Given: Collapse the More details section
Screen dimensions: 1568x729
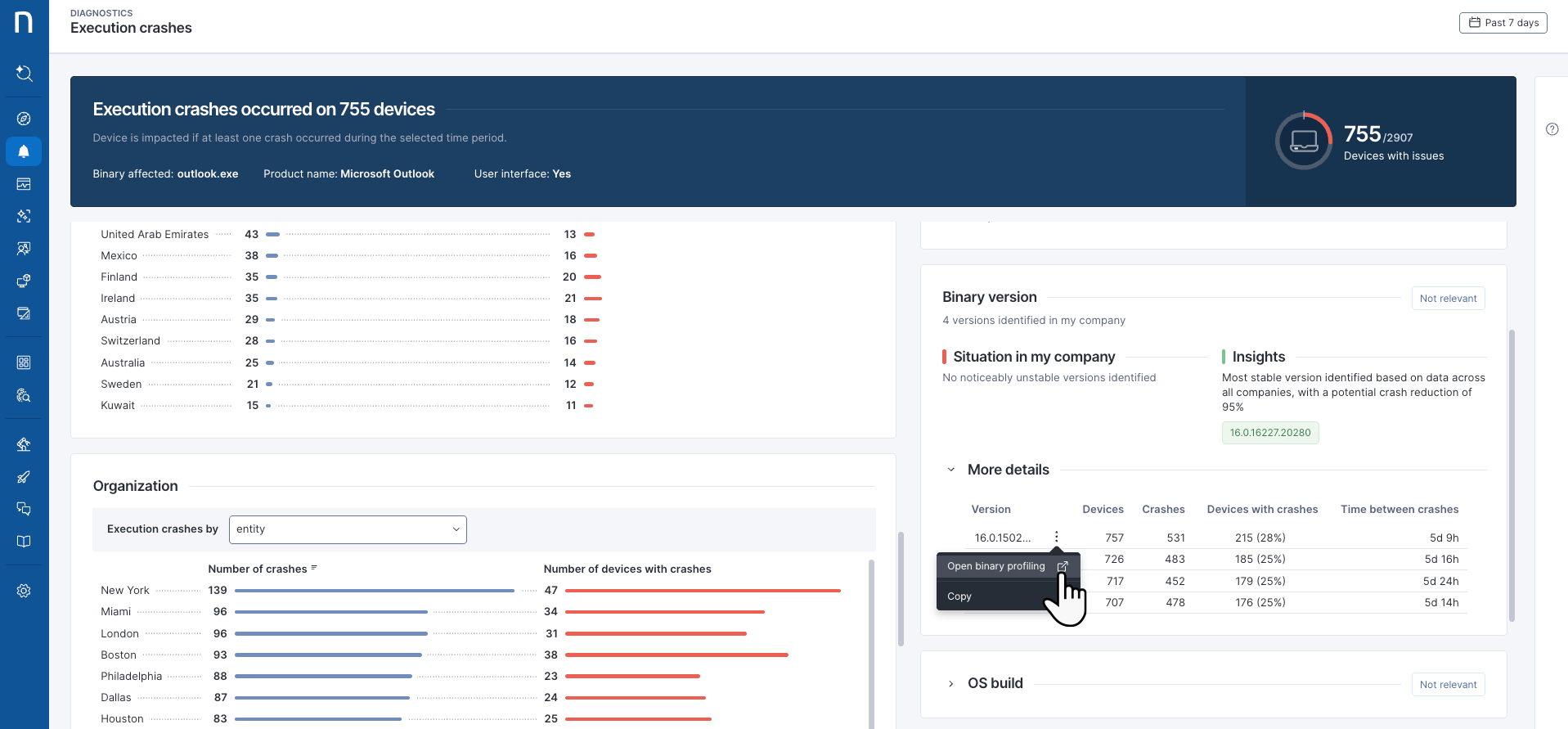Looking at the screenshot, I should click(x=950, y=470).
